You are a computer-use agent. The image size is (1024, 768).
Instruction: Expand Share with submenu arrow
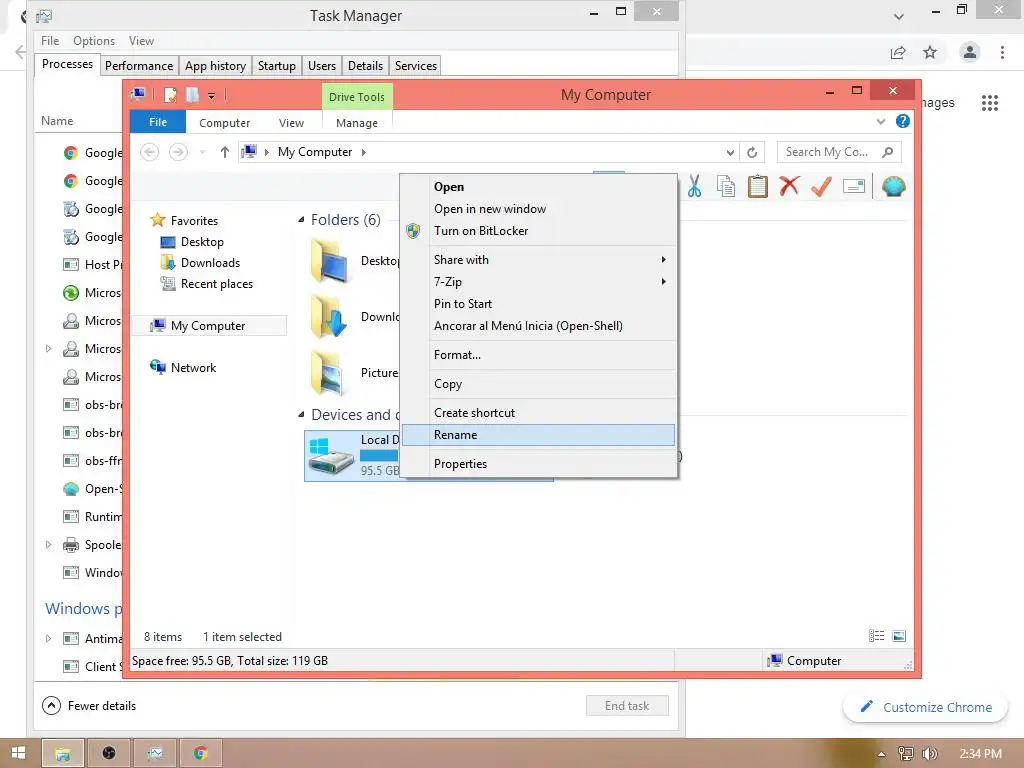pyautogui.click(x=664, y=259)
